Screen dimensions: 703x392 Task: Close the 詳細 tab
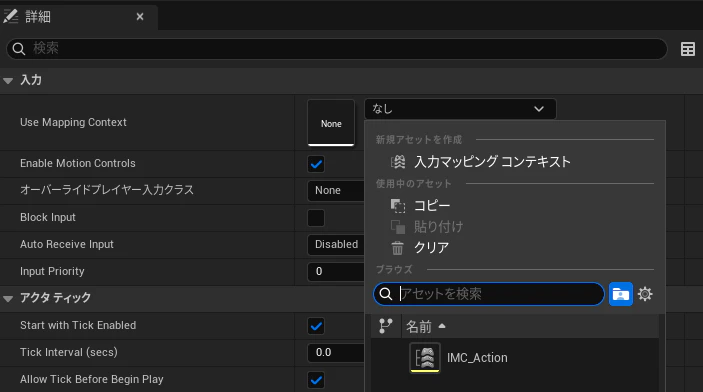point(140,17)
